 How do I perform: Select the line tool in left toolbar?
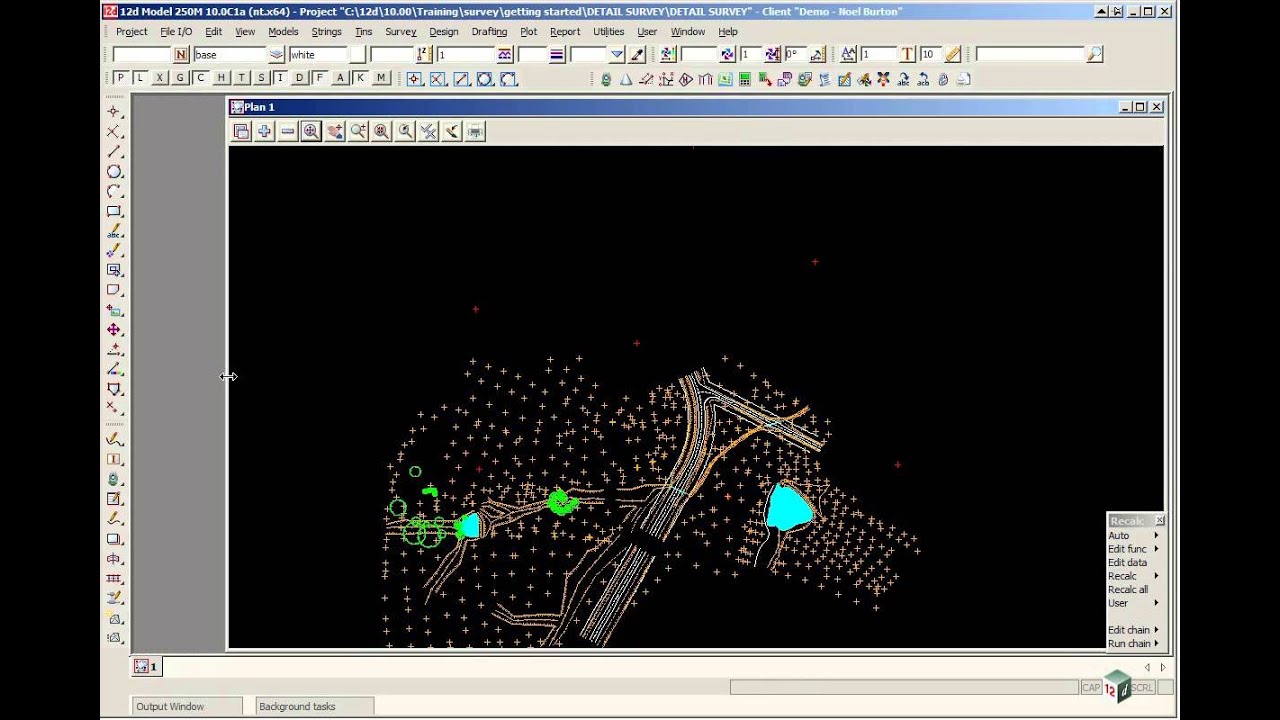(x=114, y=152)
